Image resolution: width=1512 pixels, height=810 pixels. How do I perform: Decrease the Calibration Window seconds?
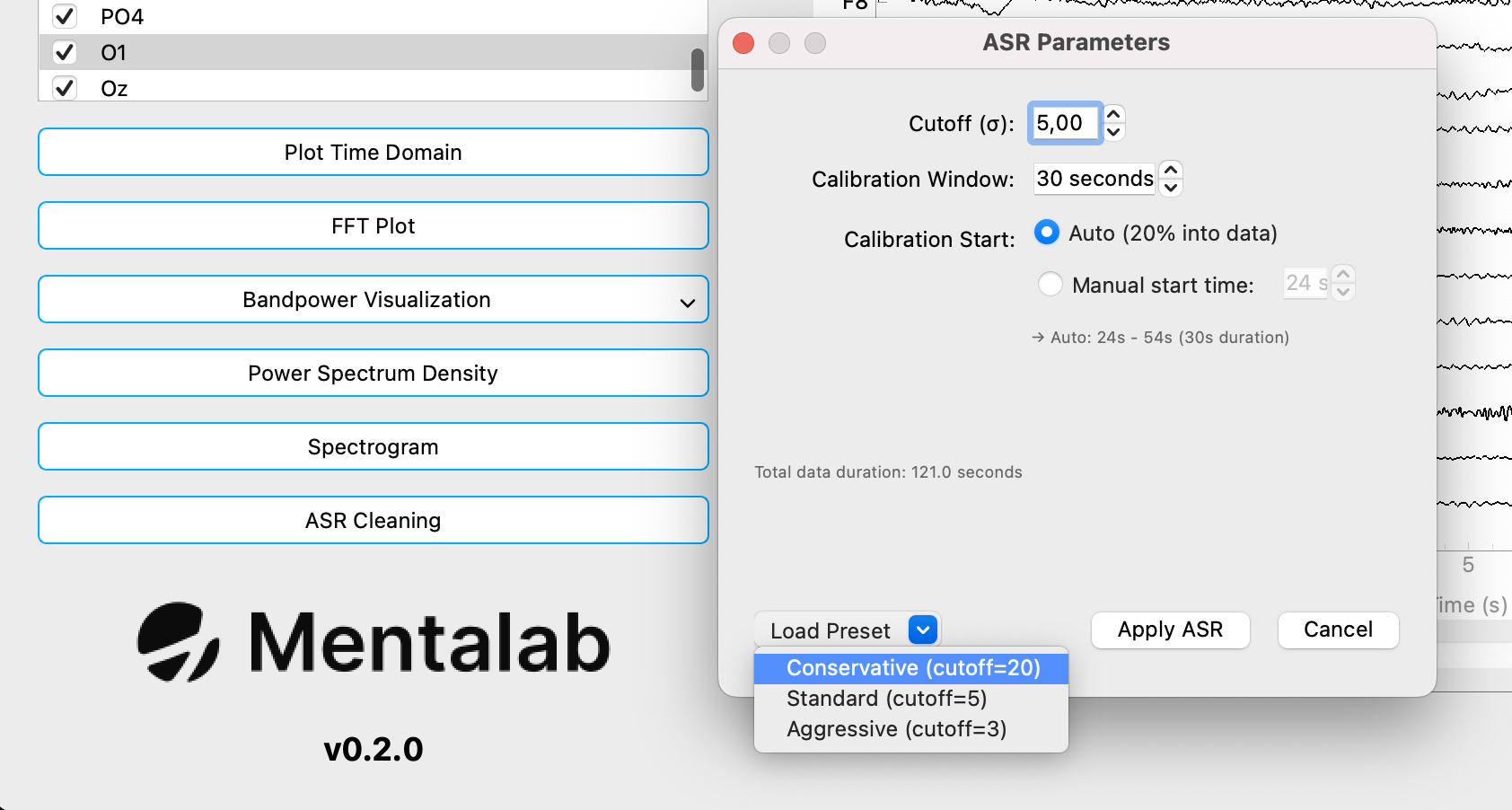tap(1171, 188)
